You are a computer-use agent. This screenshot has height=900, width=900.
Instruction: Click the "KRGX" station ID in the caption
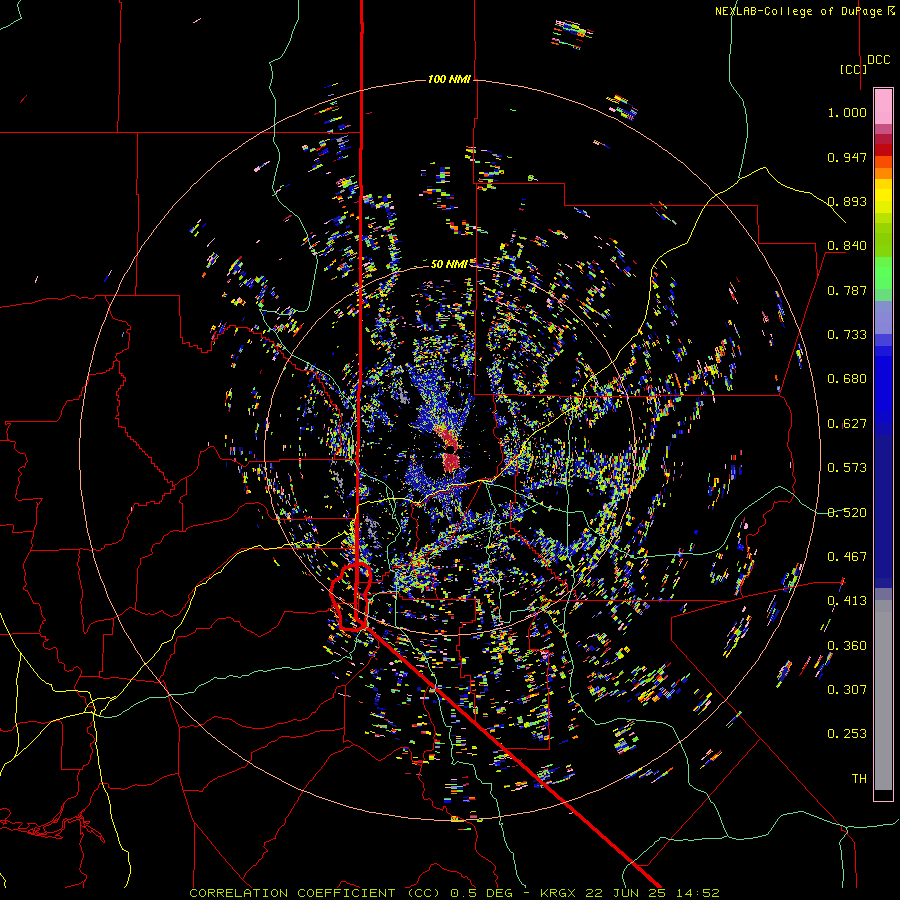point(560,893)
